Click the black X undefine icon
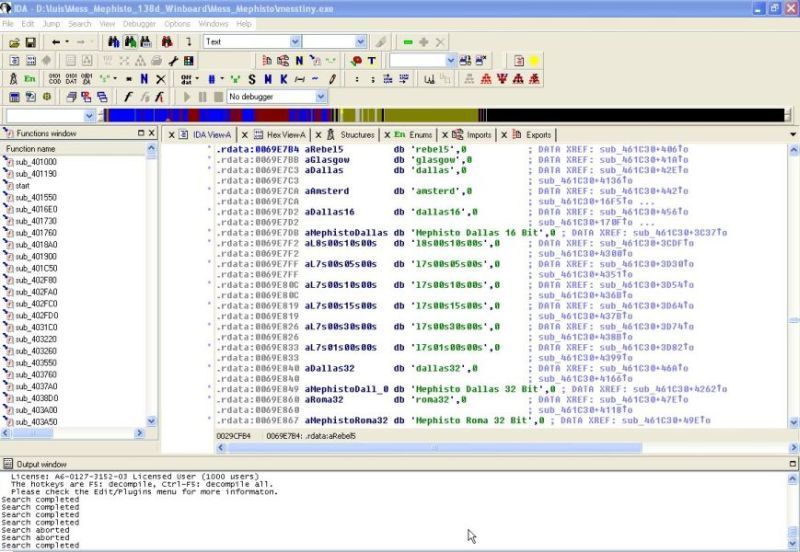The height and width of the screenshot is (552, 800). (161, 79)
